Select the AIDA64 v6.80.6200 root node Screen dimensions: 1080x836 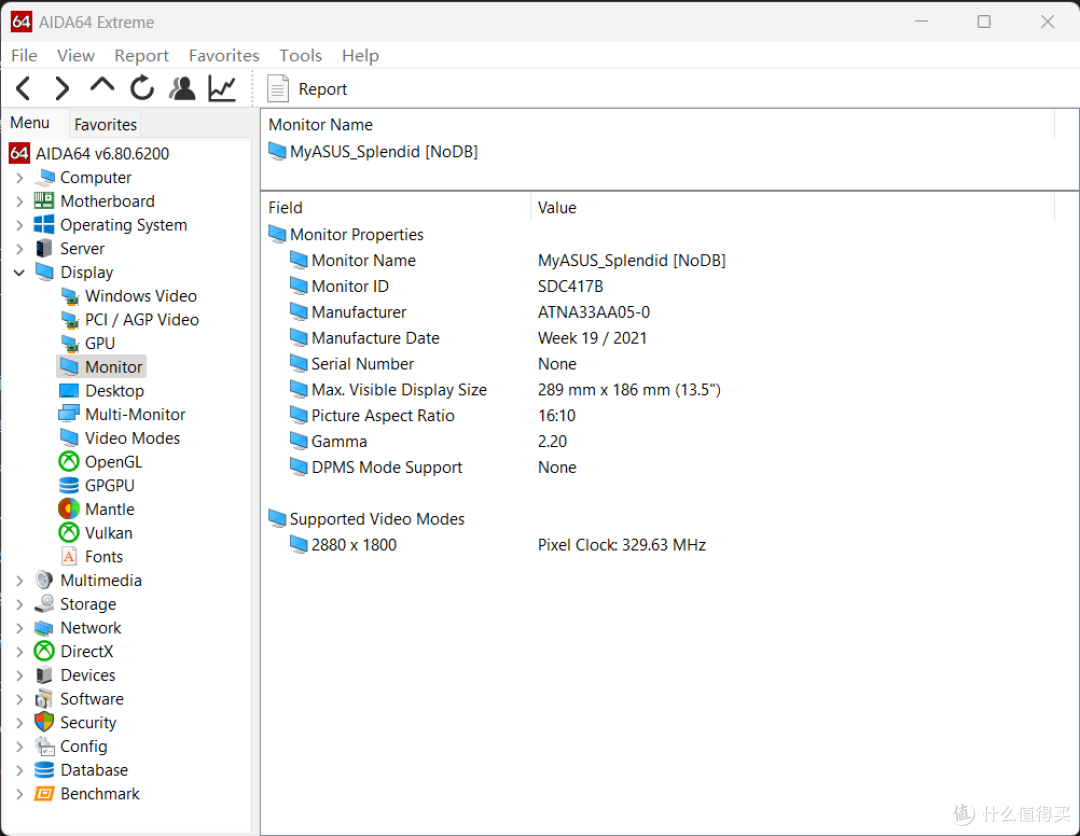coord(90,154)
